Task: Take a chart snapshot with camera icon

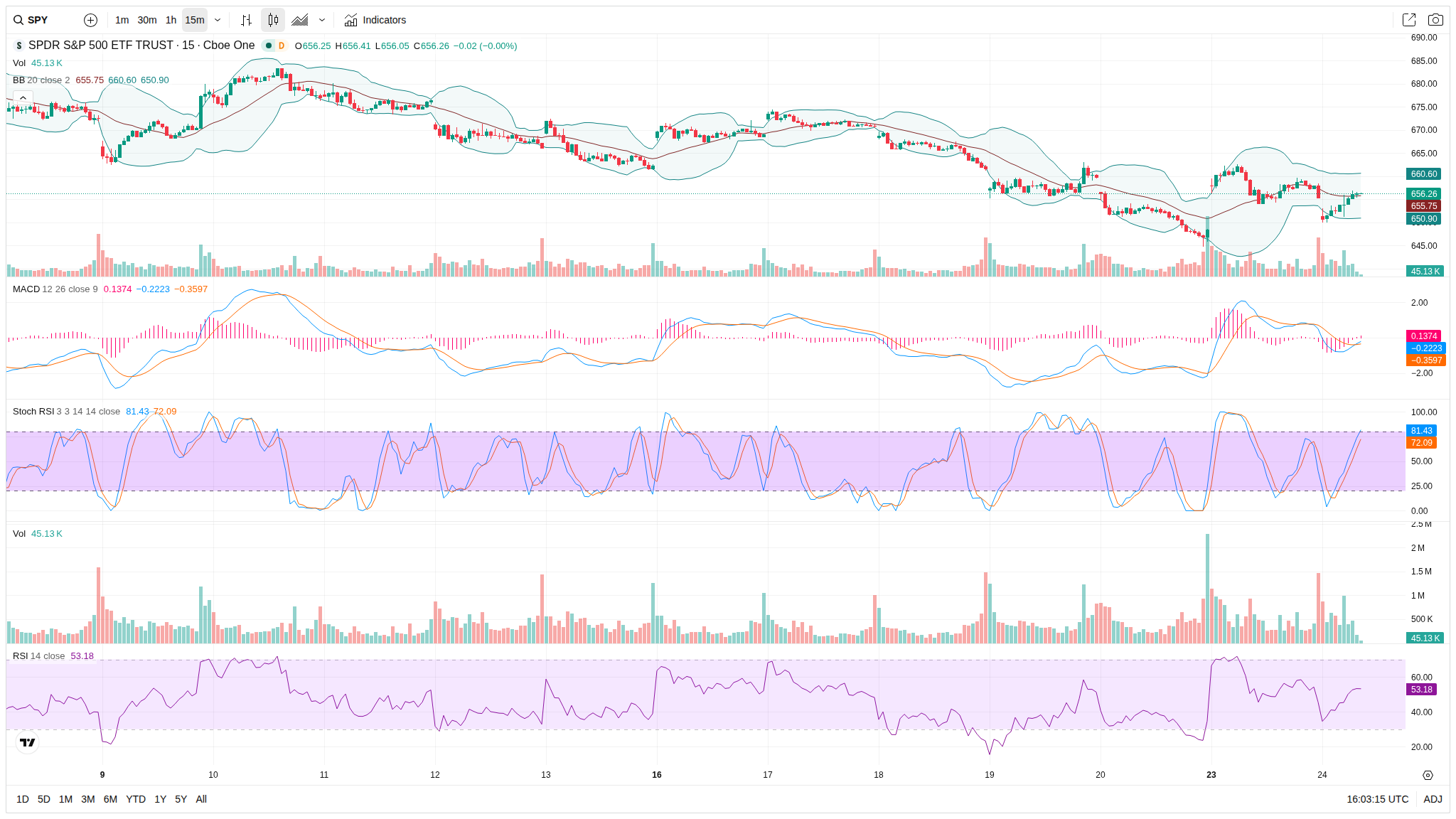Action: 1435,20
